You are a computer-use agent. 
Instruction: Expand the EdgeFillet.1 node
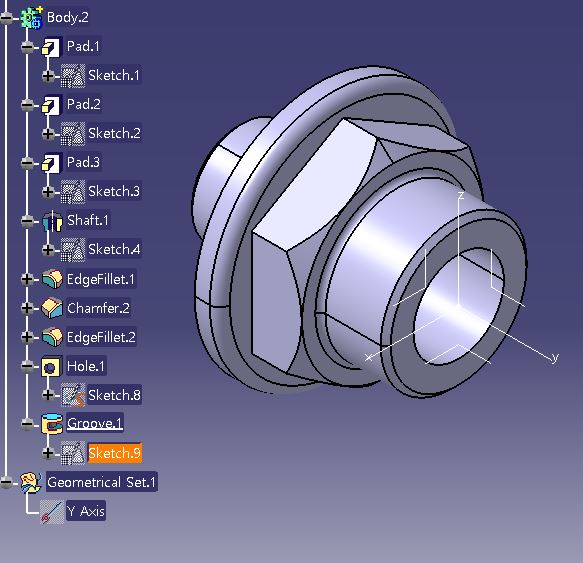[28, 279]
